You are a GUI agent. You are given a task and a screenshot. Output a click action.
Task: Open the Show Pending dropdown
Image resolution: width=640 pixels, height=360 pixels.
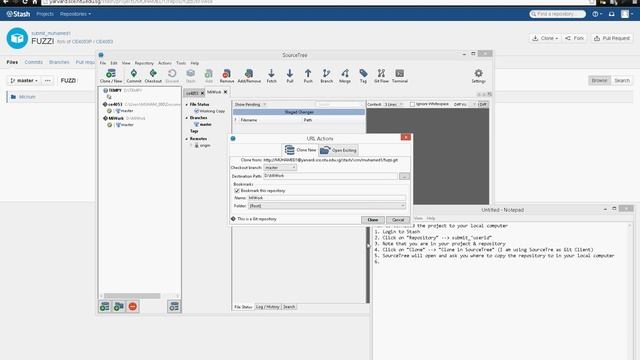250,104
